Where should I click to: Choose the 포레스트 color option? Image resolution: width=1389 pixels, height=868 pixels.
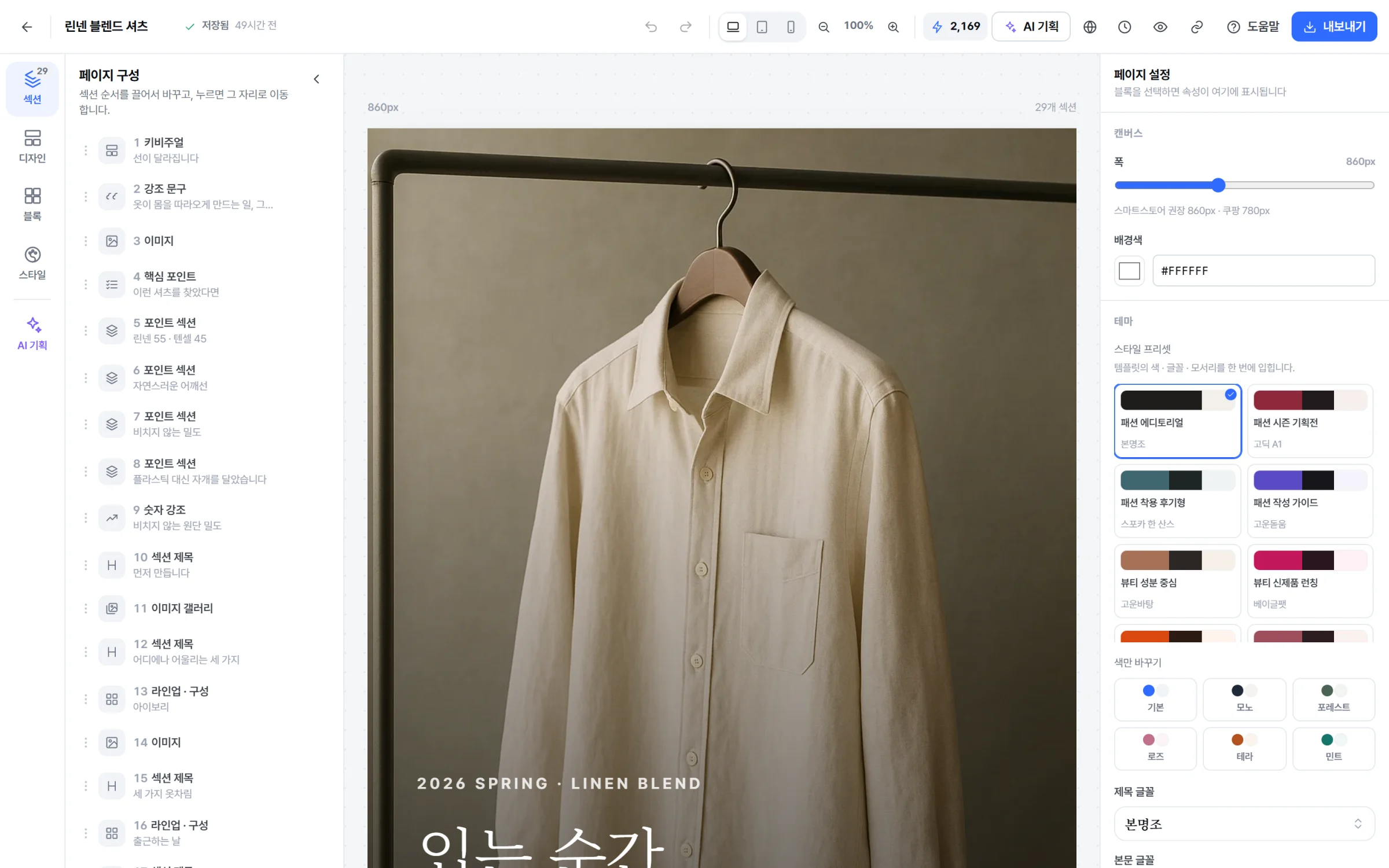tap(1333, 698)
